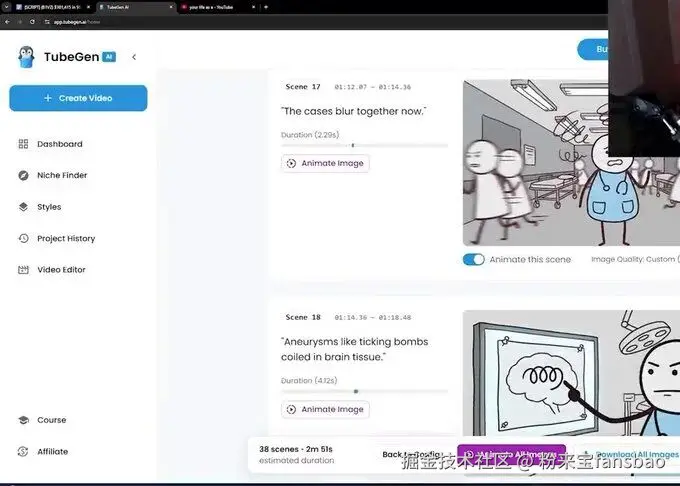The height and width of the screenshot is (486, 680).
Task: Close the TubeGen AI browser tab
Action: click(x=171, y=7)
